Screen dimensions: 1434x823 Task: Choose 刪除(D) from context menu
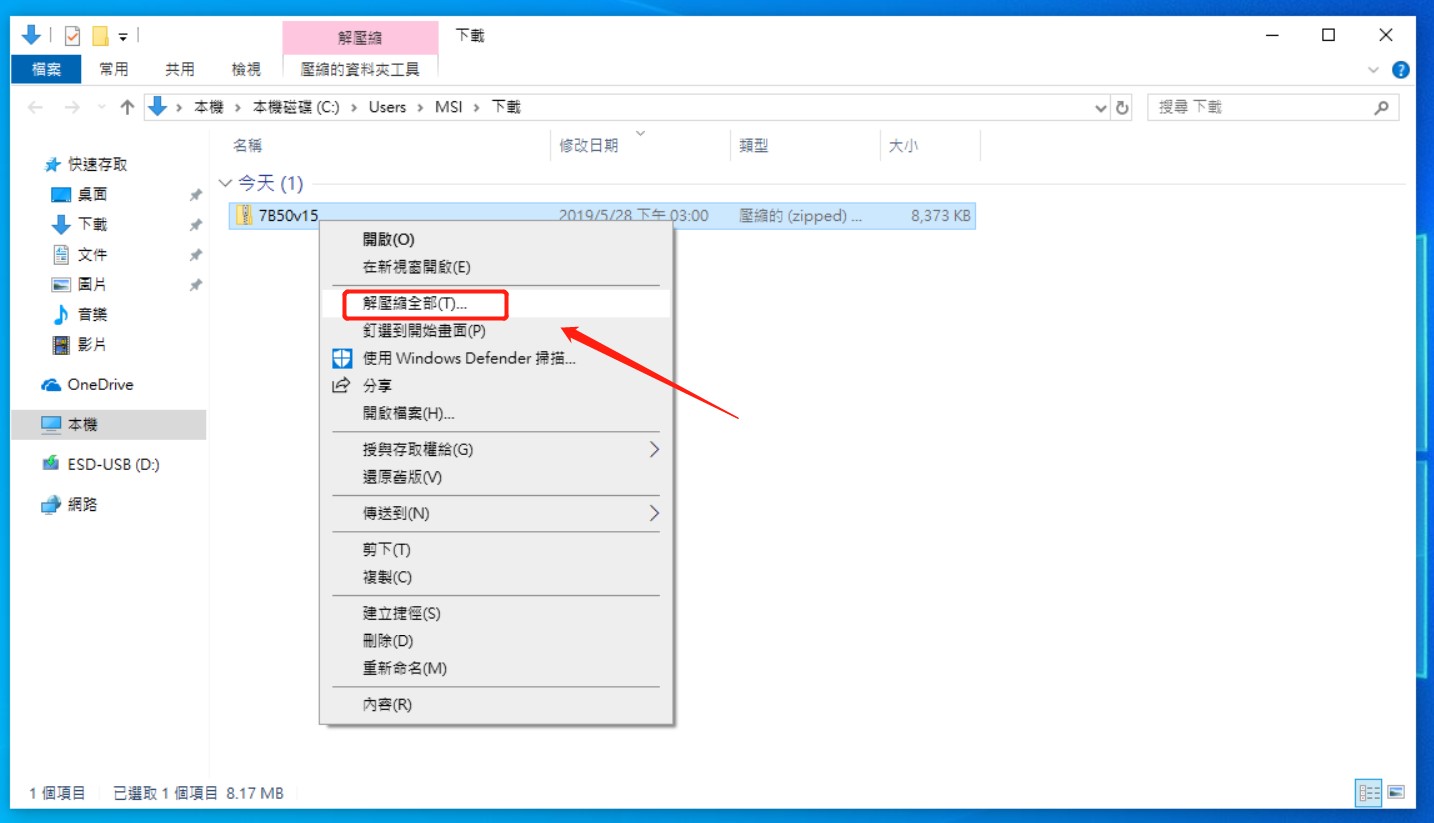pos(495,640)
